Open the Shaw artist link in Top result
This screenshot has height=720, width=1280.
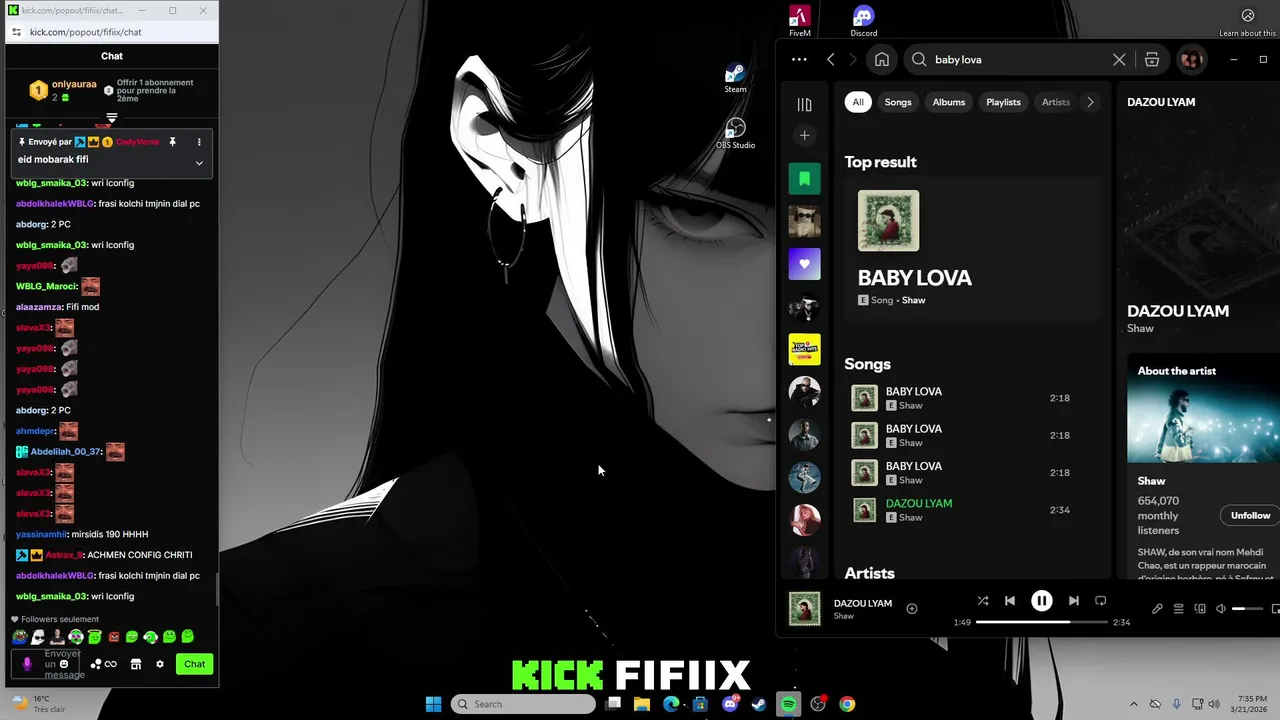914,300
